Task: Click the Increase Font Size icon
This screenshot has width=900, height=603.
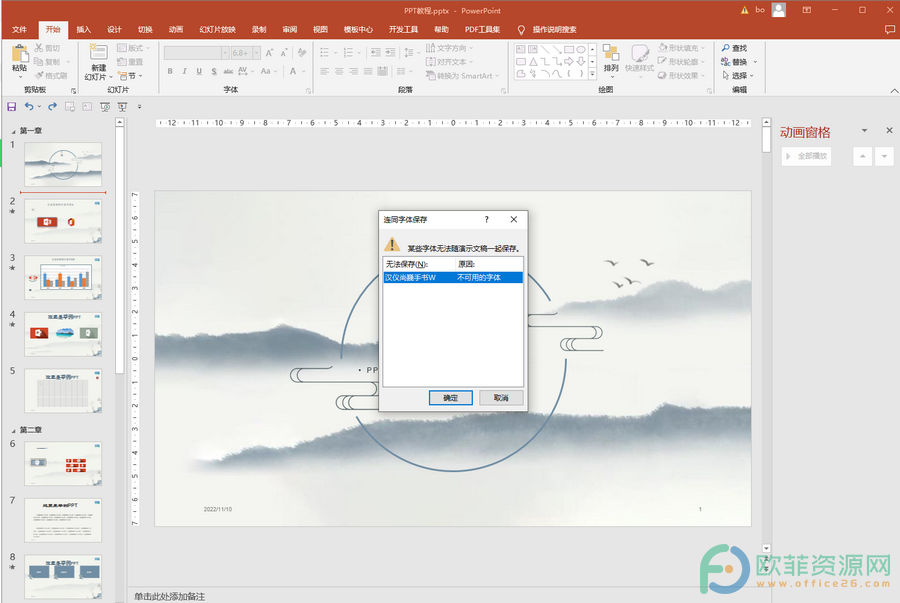Action: pos(269,53)
